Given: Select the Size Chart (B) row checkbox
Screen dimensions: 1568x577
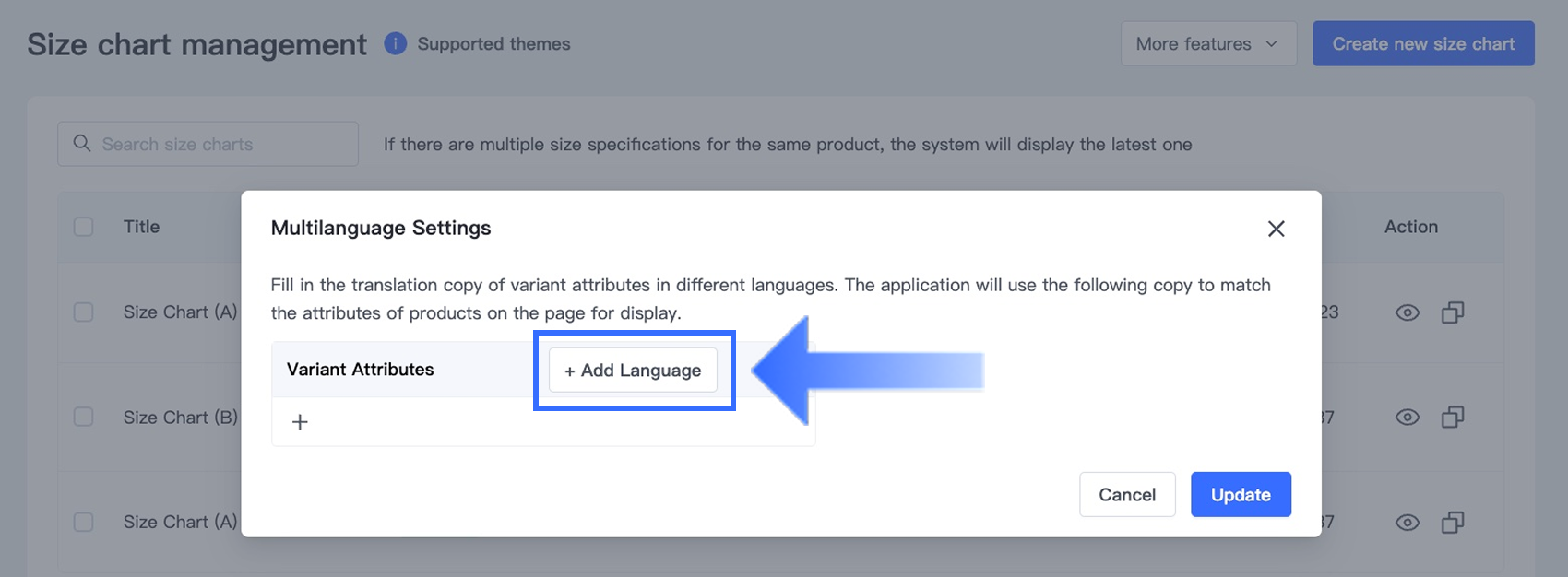Looking at the screenshot, I should [84, 418].
